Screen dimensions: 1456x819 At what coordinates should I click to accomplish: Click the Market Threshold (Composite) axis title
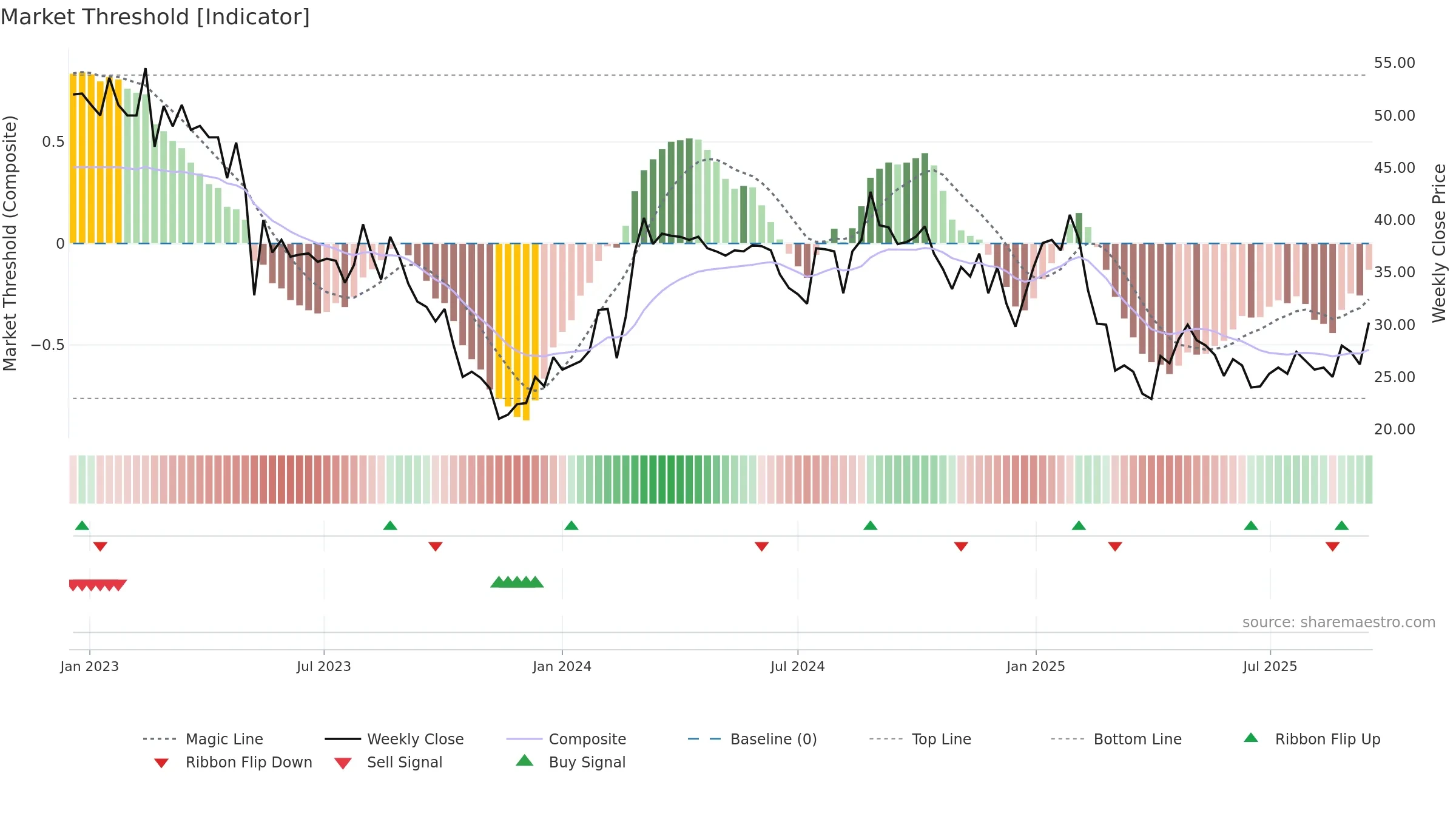click(10, 243)
